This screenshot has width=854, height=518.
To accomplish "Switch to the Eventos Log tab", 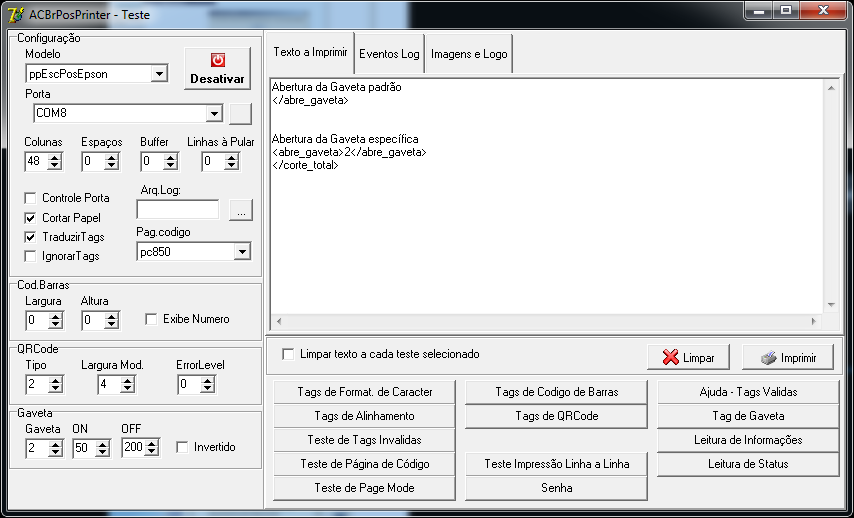I will [x=389, y=54].
